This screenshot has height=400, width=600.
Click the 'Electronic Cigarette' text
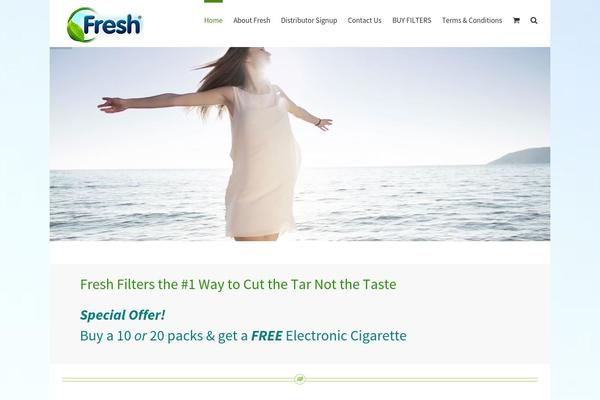tap(346, 336)
